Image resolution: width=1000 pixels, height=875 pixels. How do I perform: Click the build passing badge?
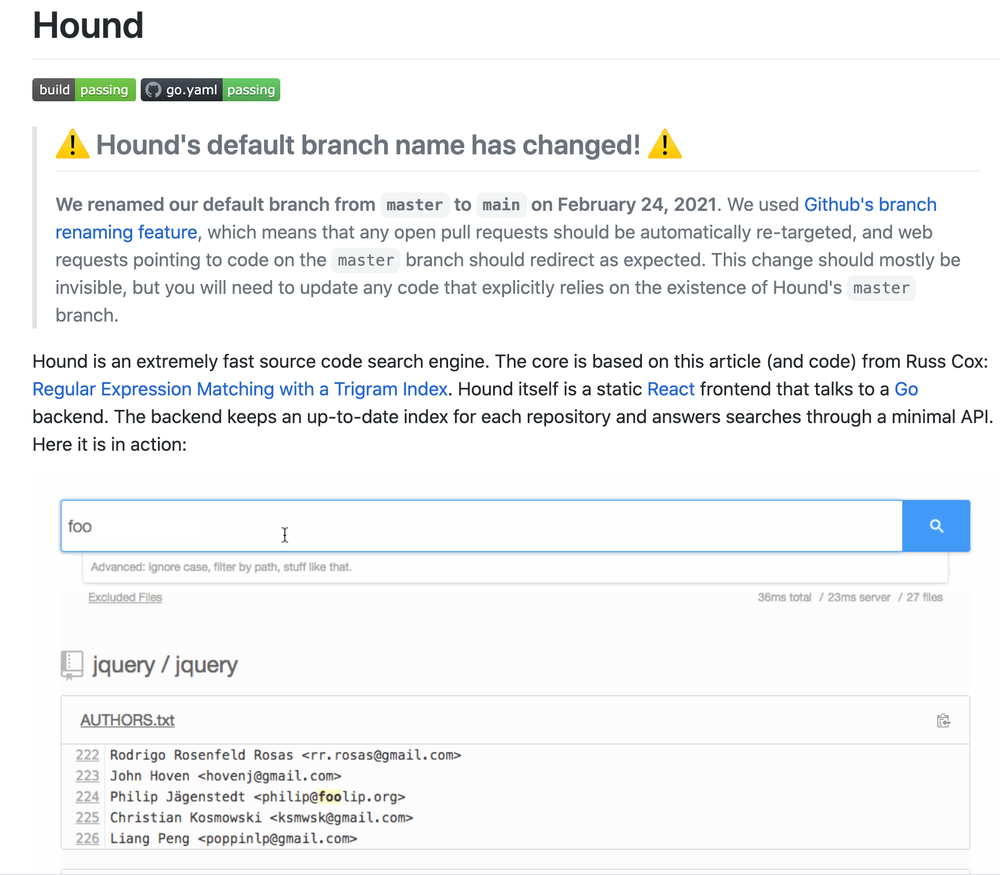click(84, 90)
